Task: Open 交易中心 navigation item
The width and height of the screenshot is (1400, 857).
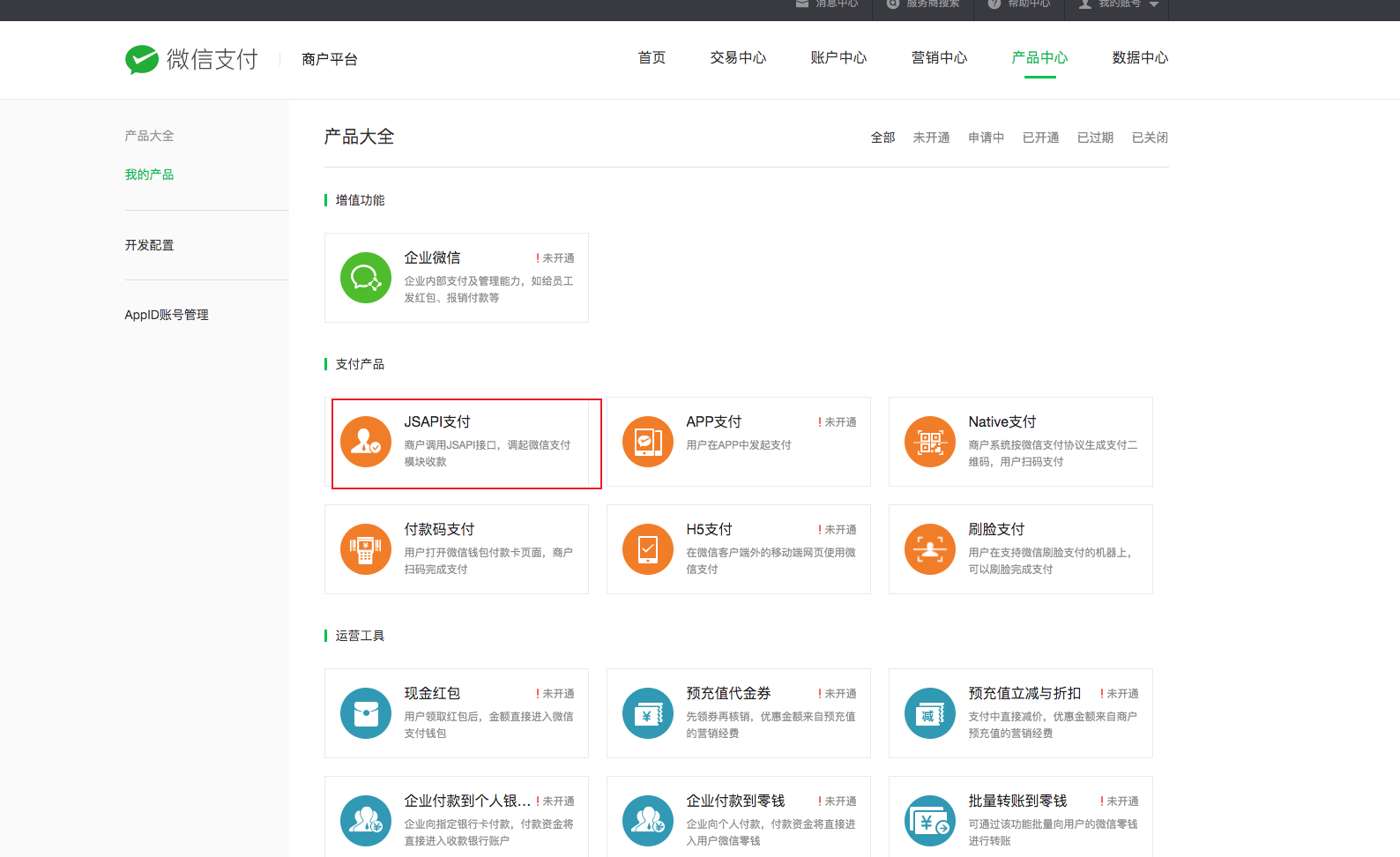Action: click(739, 58)
